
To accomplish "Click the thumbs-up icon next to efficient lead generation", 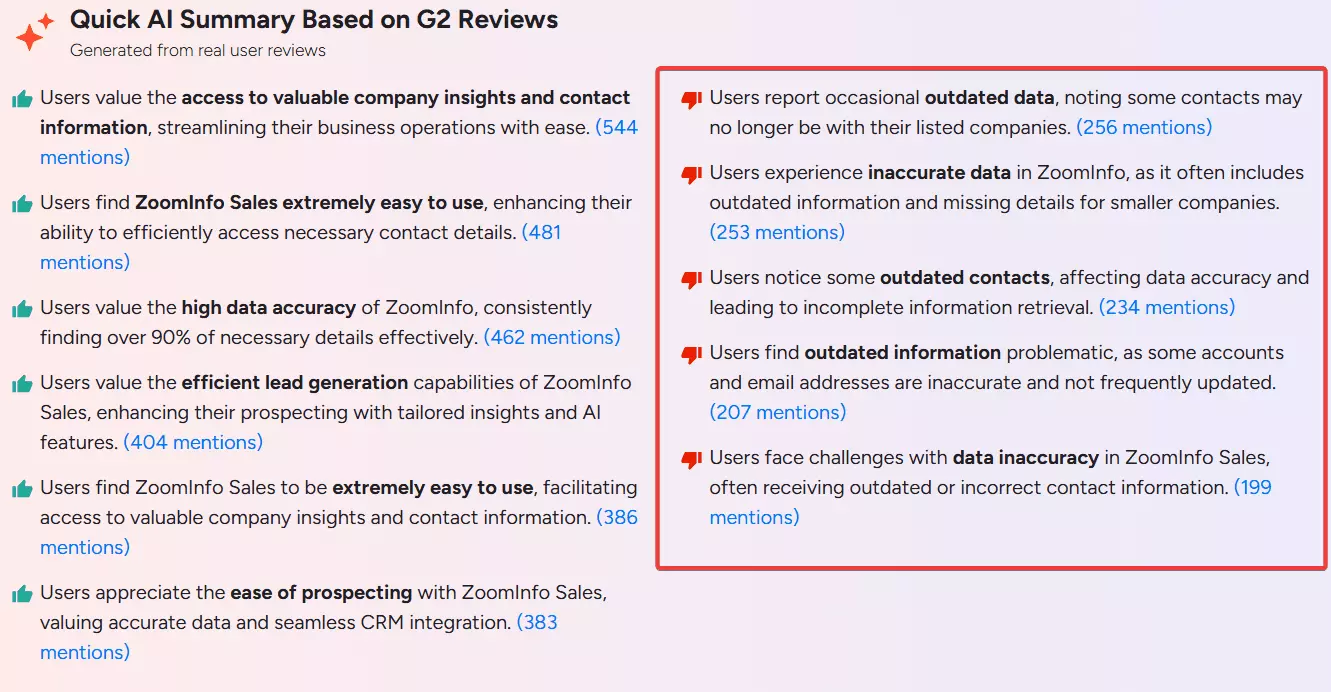I will click(x=22, y=382).
